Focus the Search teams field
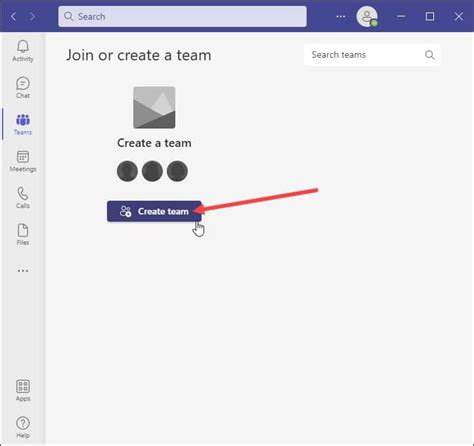The height and width of the screenshot is (446, 474). 372,55
